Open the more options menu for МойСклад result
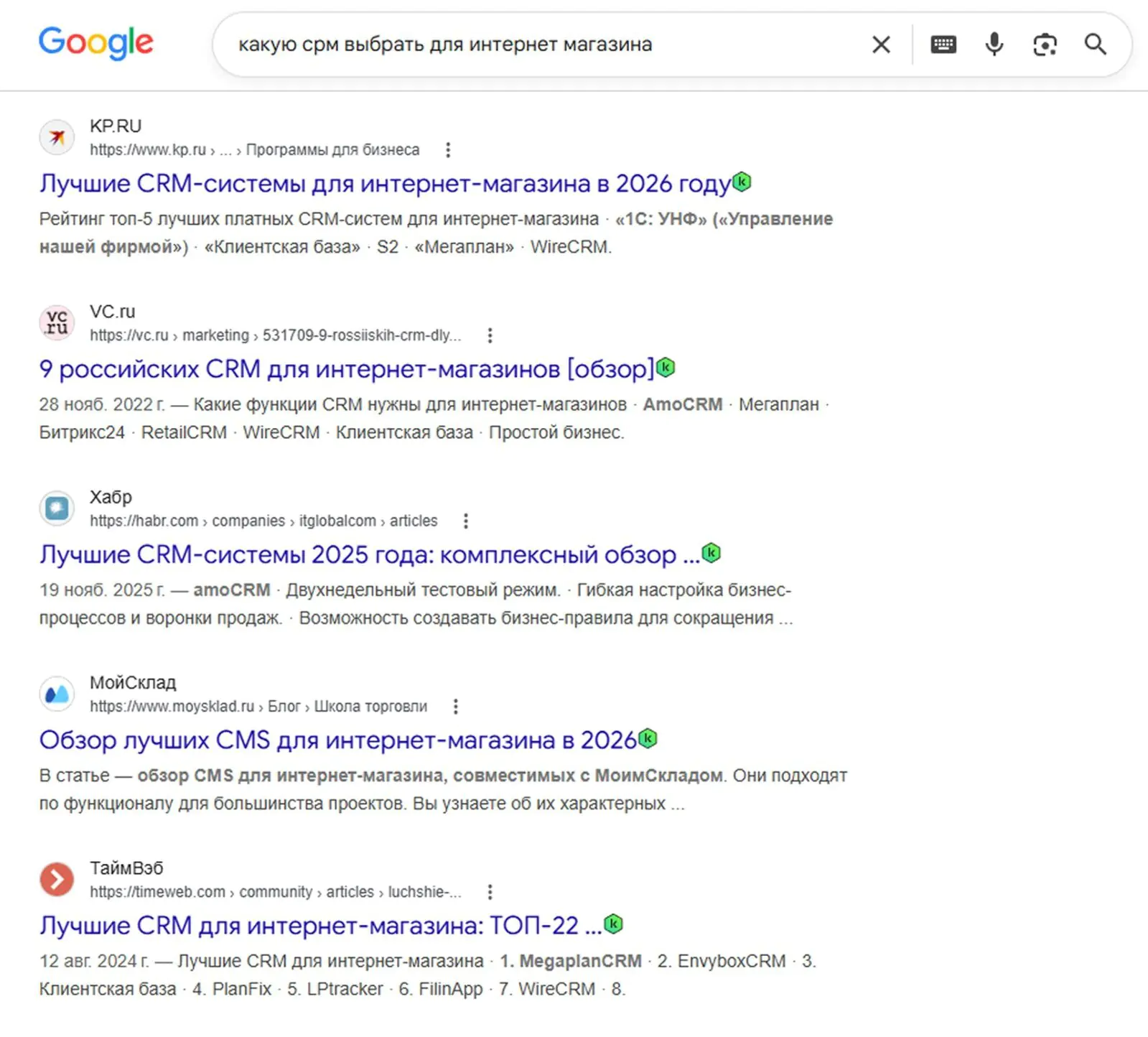The width and height of the screenshot is (1148, 1037). point(455,707)
